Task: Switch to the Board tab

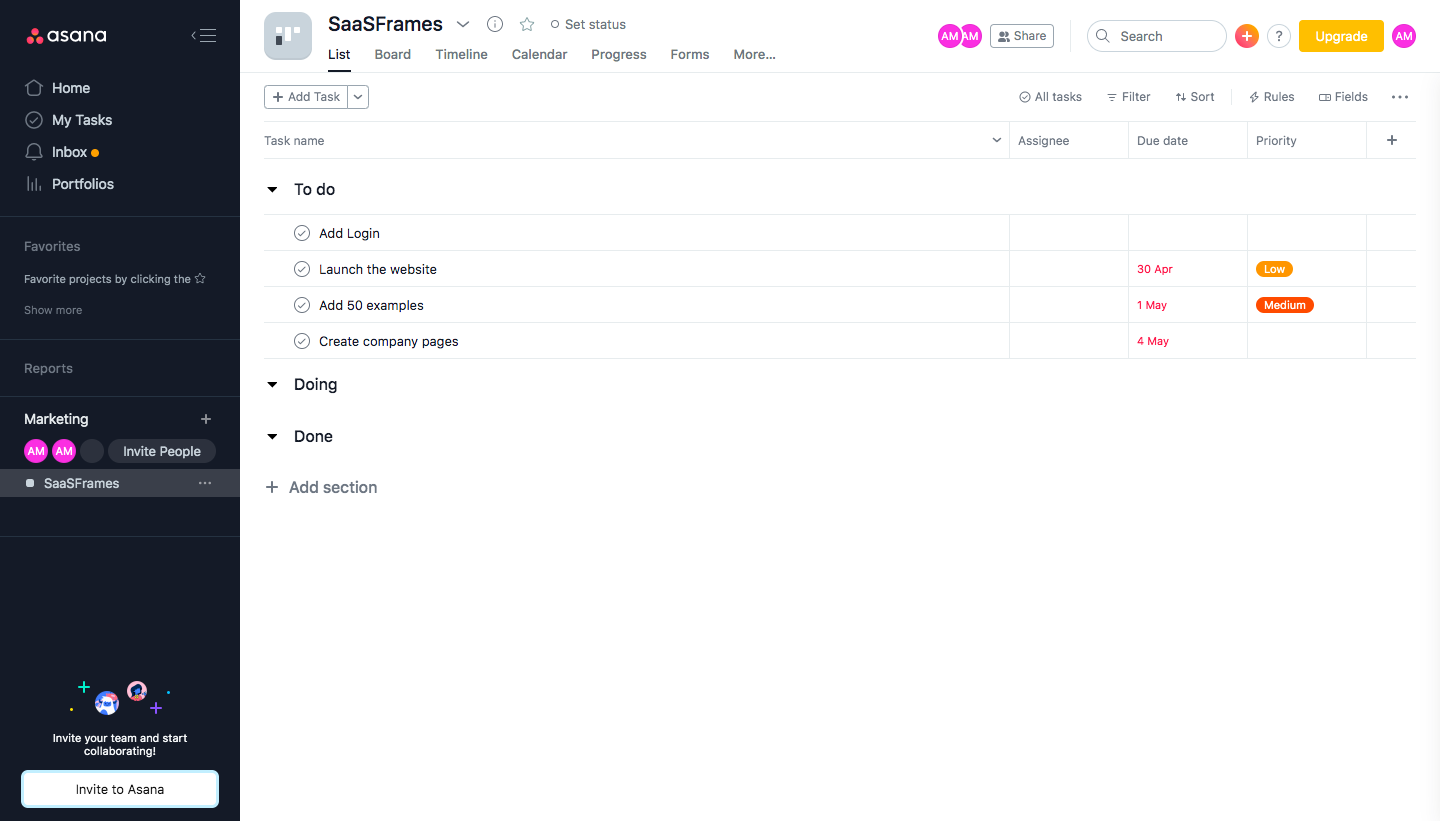Action: tap(393, 54)
